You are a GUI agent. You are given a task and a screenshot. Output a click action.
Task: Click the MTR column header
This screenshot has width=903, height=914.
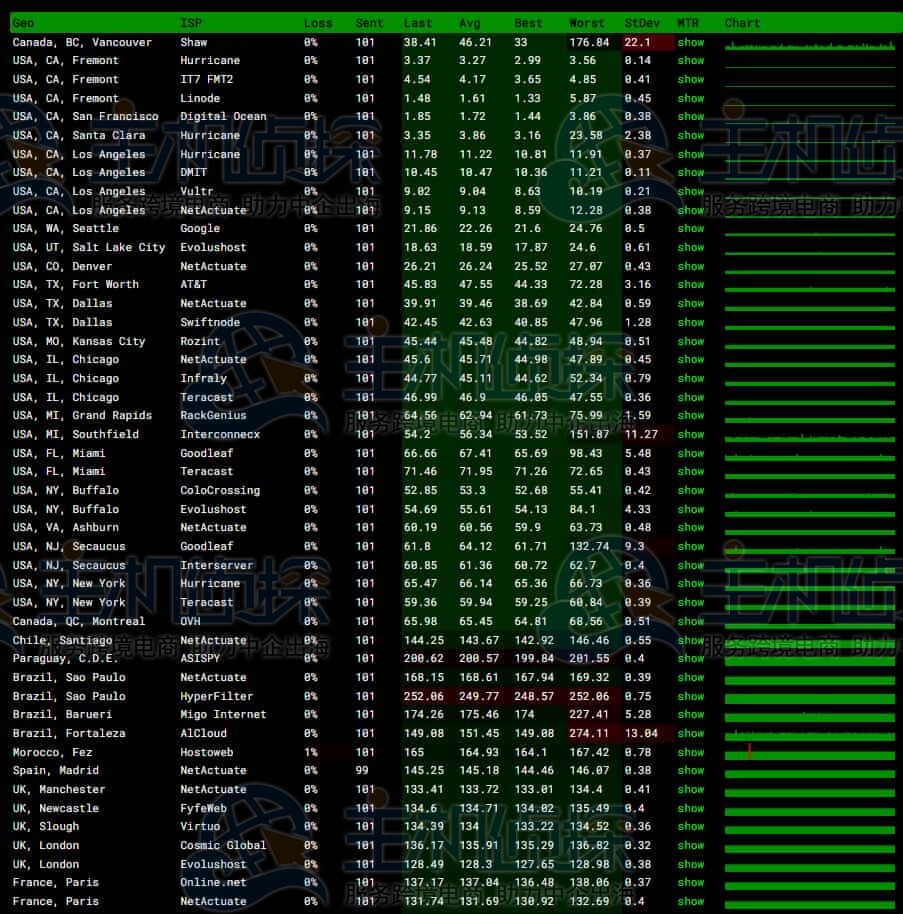(x=688, y=23)
